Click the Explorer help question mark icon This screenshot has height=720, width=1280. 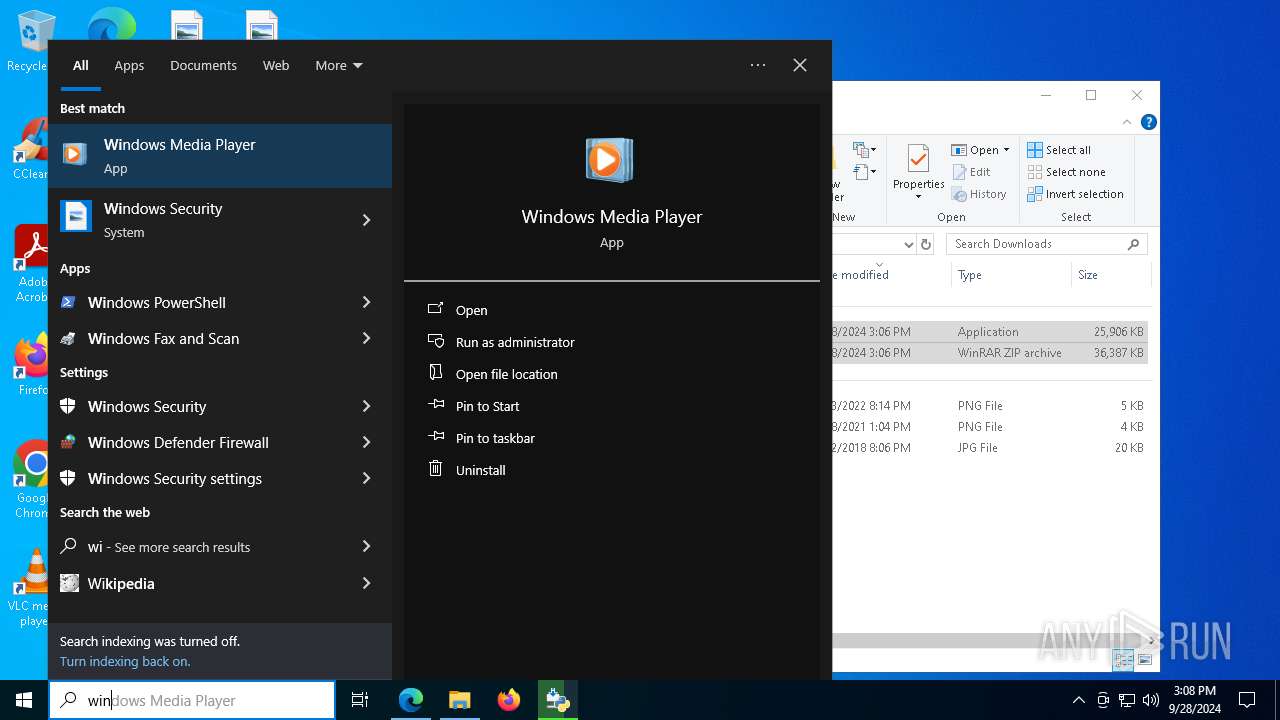(x=1149, y=122)
